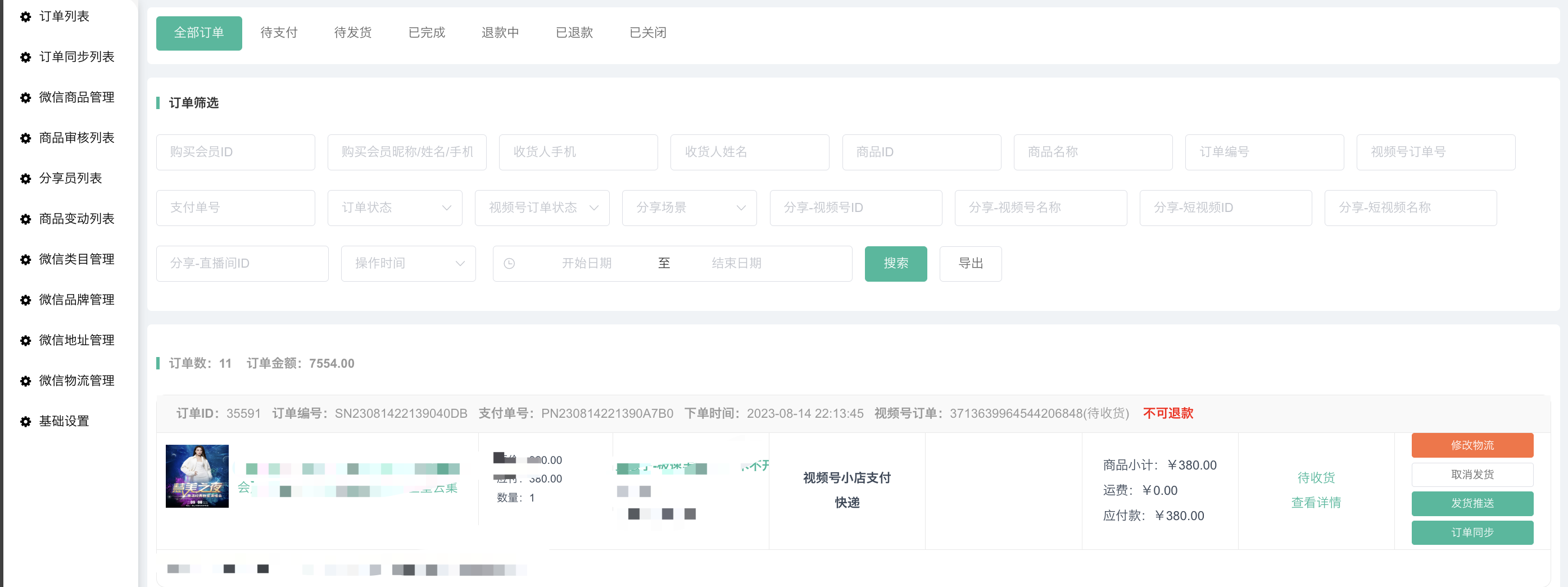
Task: Click gear icon beside 基础设置
Action: pos(25,421)
